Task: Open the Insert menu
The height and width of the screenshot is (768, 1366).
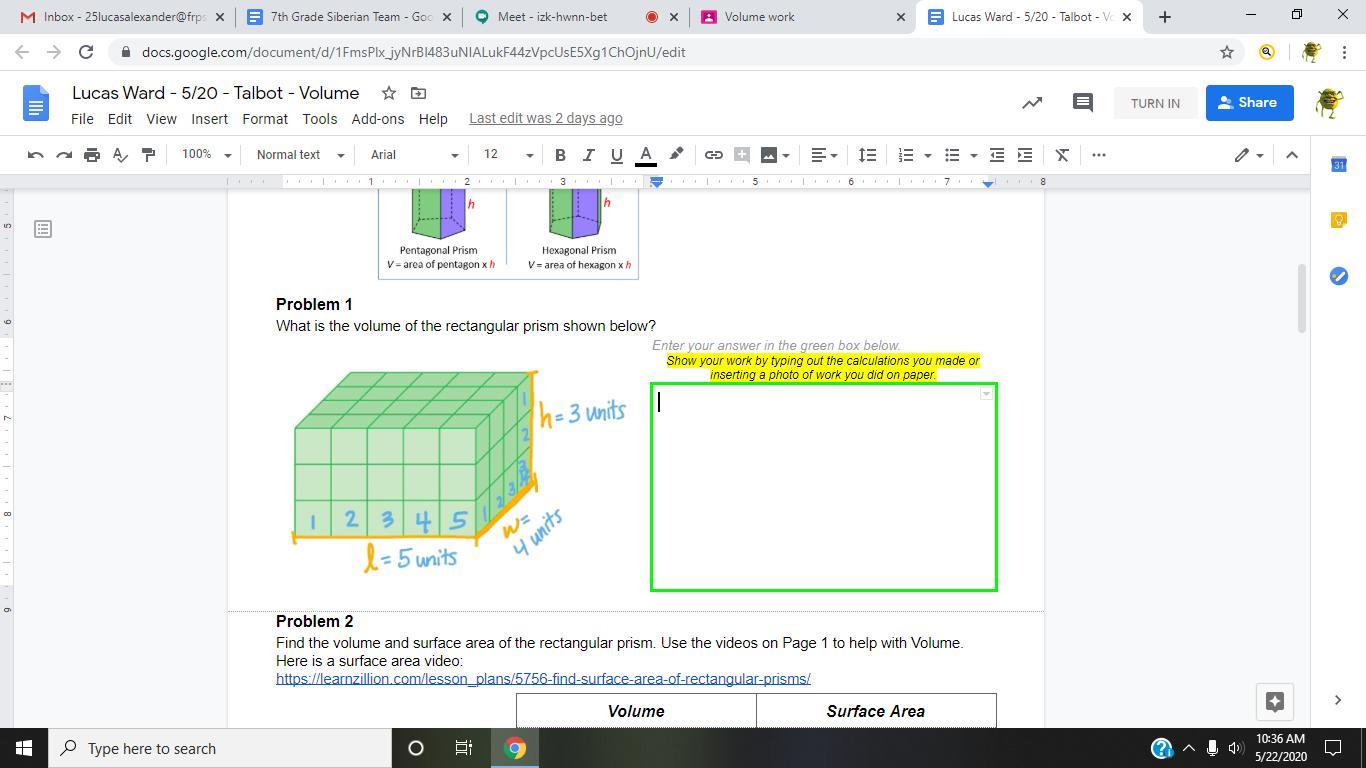Action: click(209, 118)
